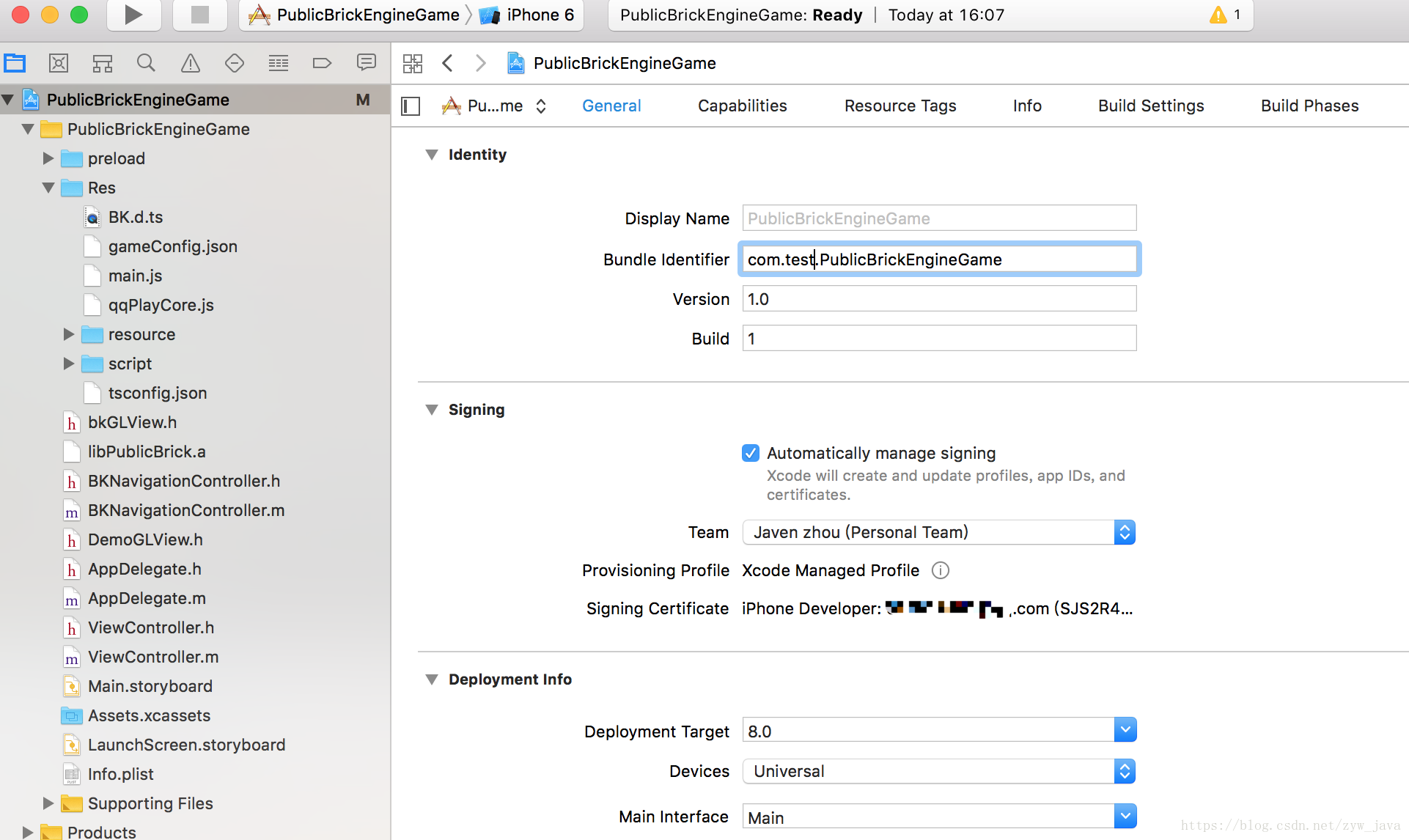This screenshot has height=840, width=1409.
Task: Open the Capabilities tab
Action: (x=742, y=106)
